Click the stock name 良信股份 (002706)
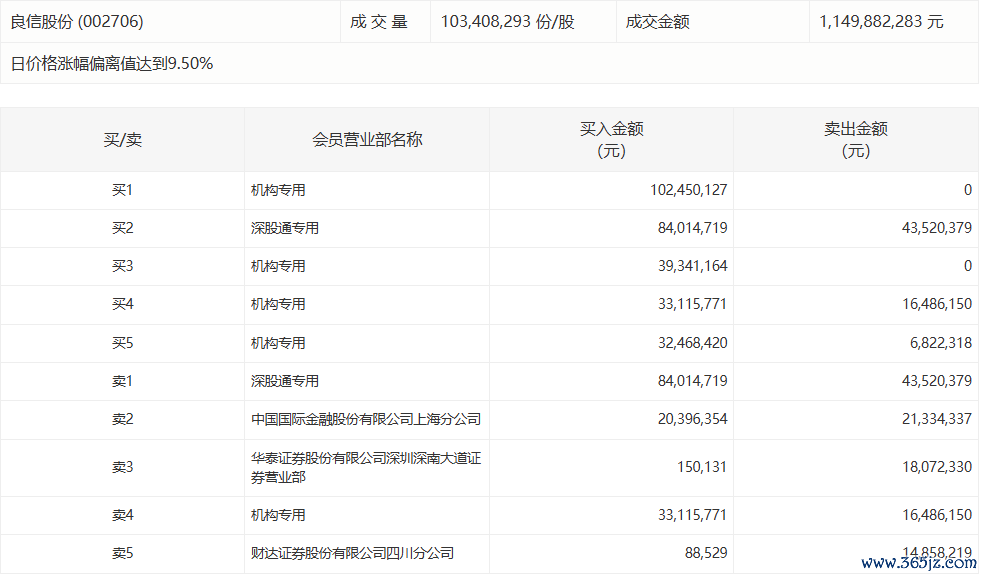Screen dimensions: 984x578 77,22
